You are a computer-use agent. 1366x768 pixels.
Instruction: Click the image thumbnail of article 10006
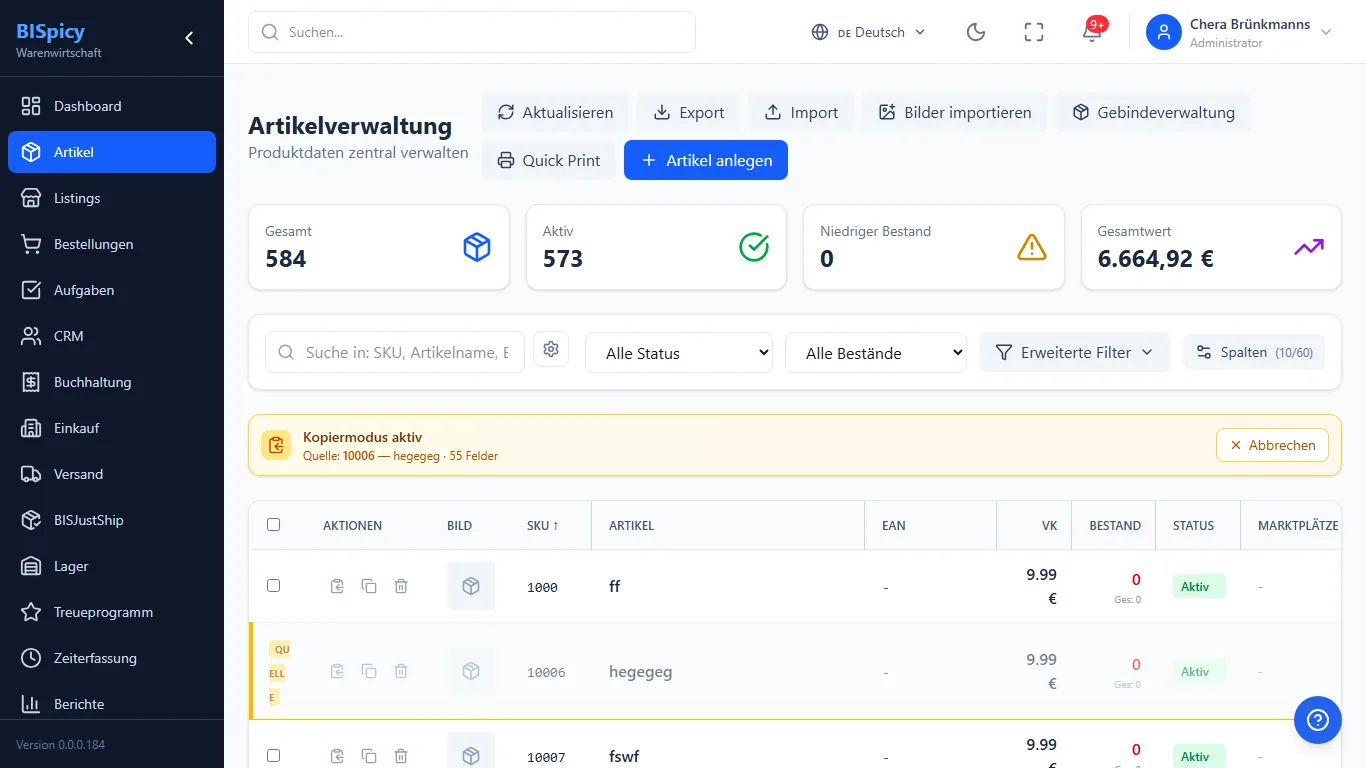pyautogui.click(x=471, y=671)
